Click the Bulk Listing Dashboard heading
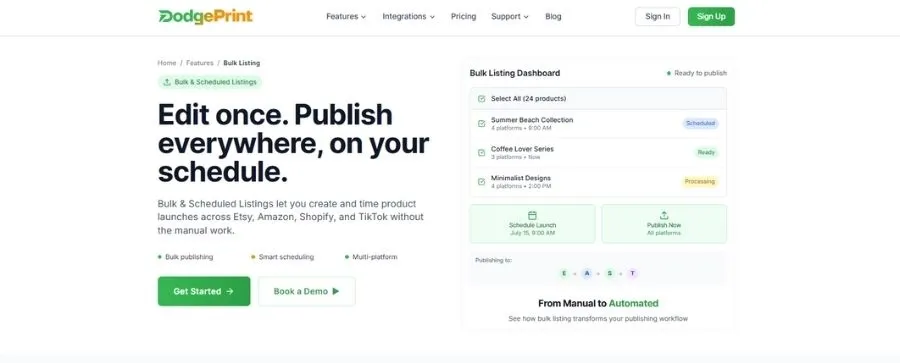The image size is (900, 363). [x=515, y=73]
